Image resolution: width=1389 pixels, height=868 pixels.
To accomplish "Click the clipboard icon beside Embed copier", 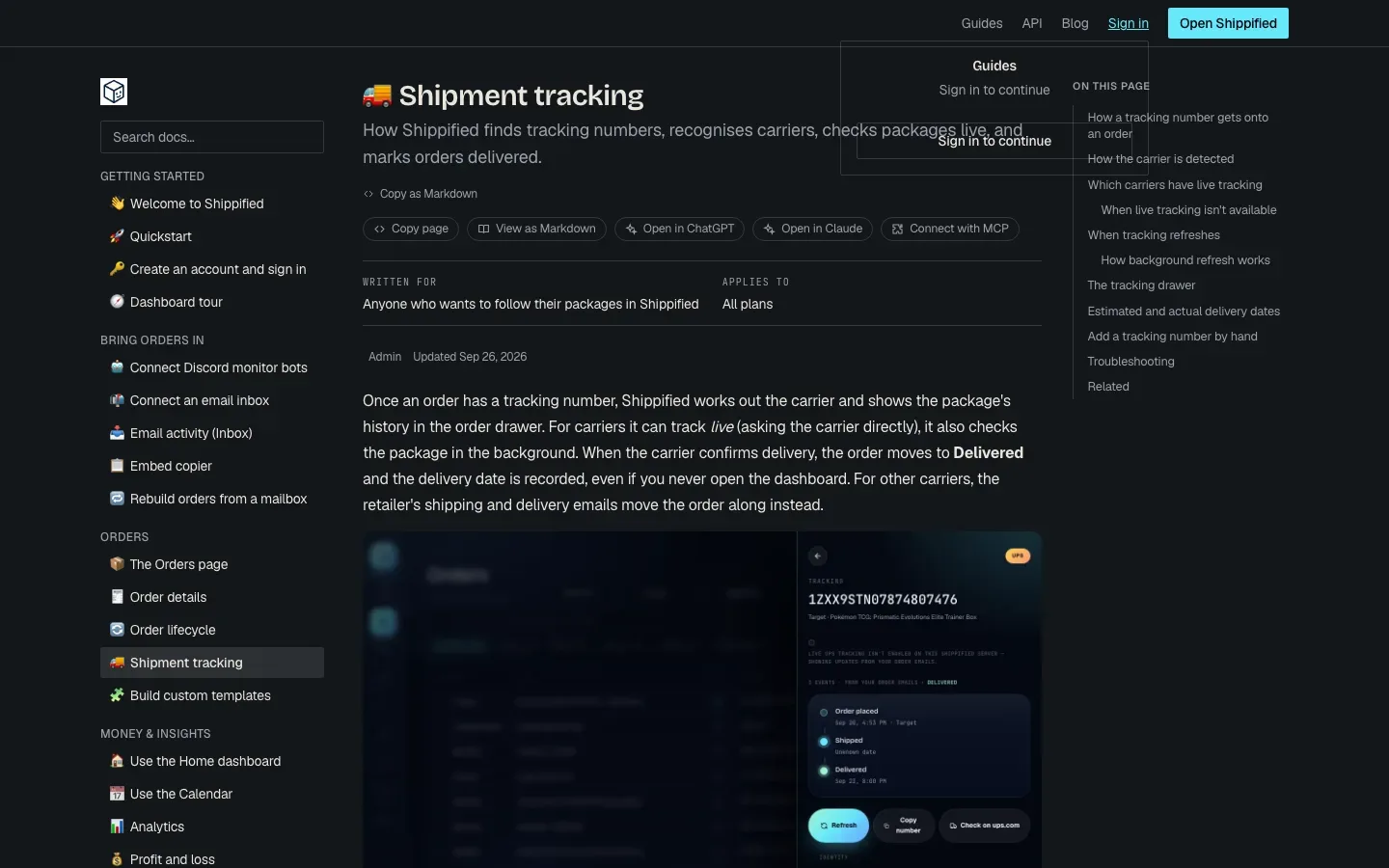I will (118, 466).
